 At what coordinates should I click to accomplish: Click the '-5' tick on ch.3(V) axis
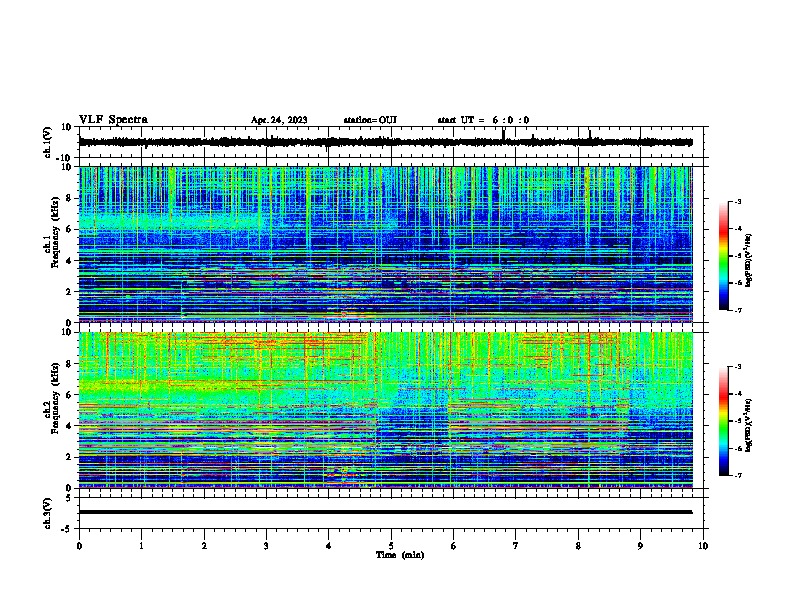pyautogui.click(x=68, y=529)
